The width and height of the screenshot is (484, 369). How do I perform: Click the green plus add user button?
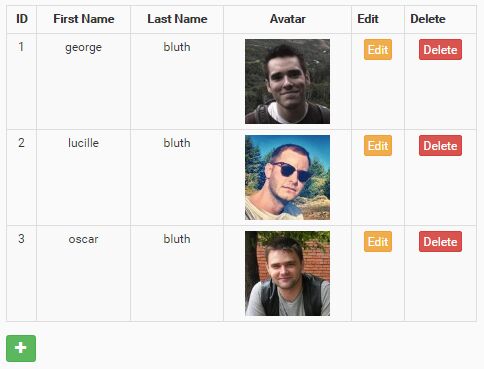21,348
